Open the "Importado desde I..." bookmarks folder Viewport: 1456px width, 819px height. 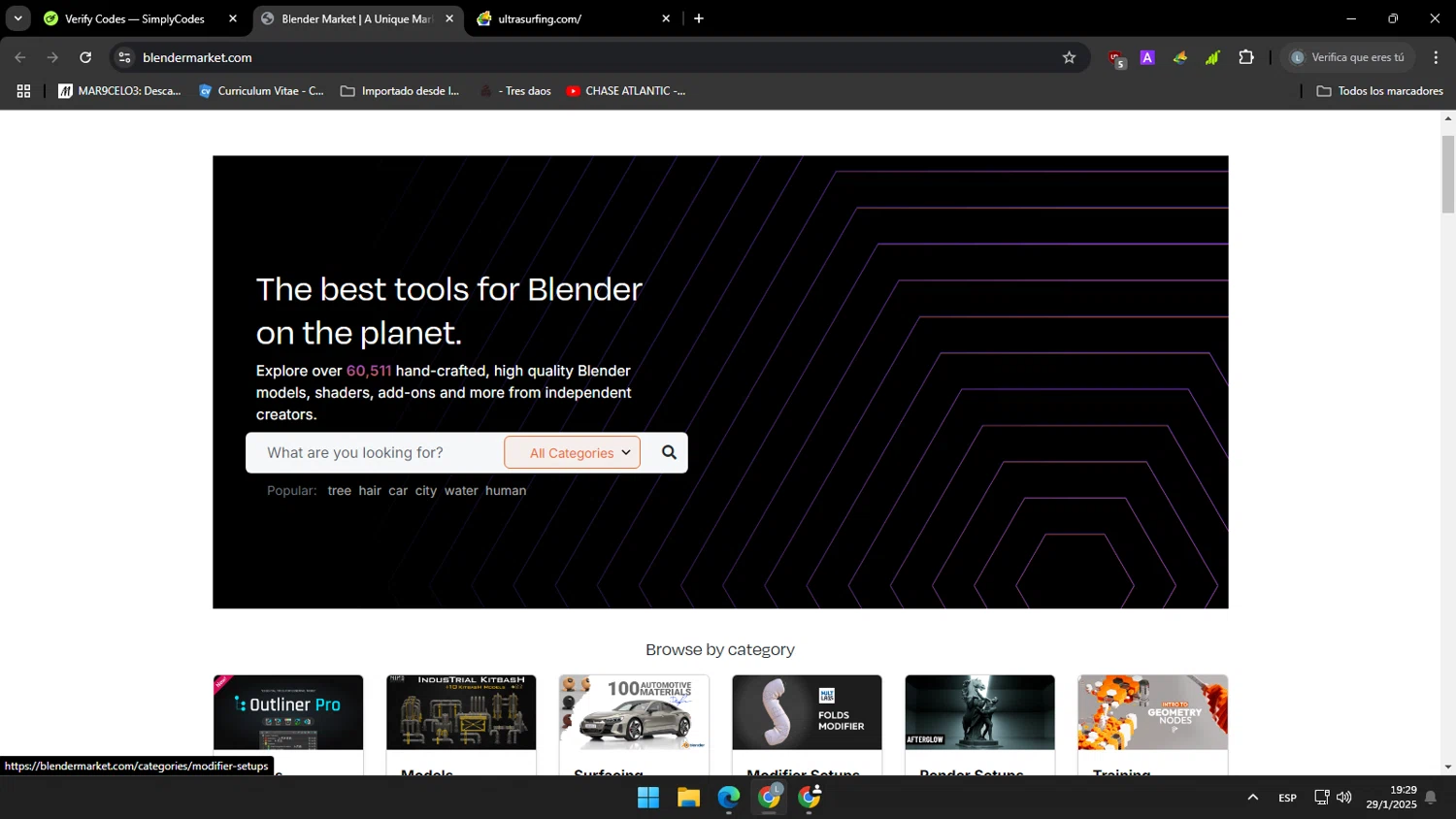click(x=400, y=91)
